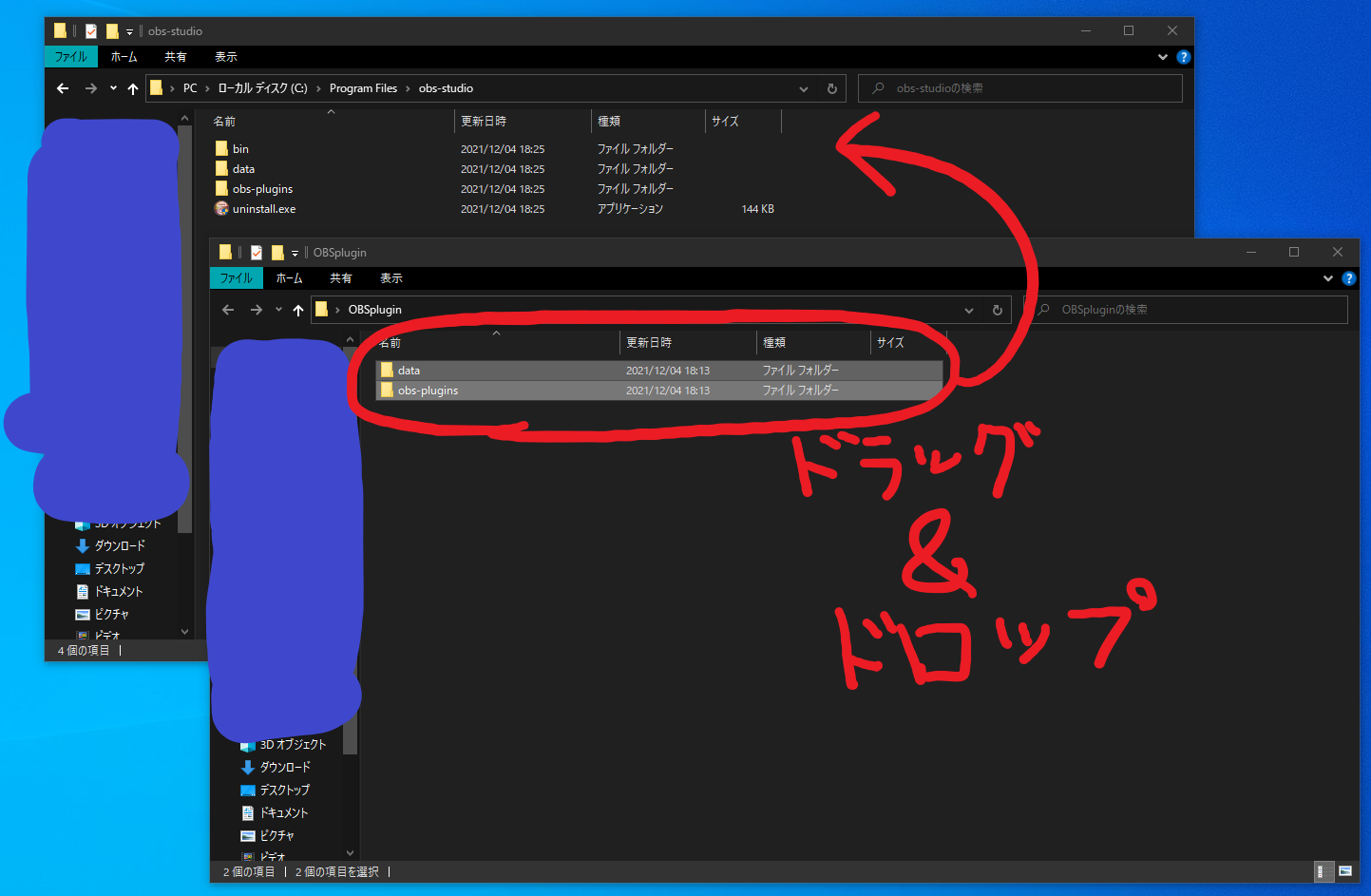Select the uninstall.exe application icon
Screen dimensions: 1371x896
click(x=221, y=209)
